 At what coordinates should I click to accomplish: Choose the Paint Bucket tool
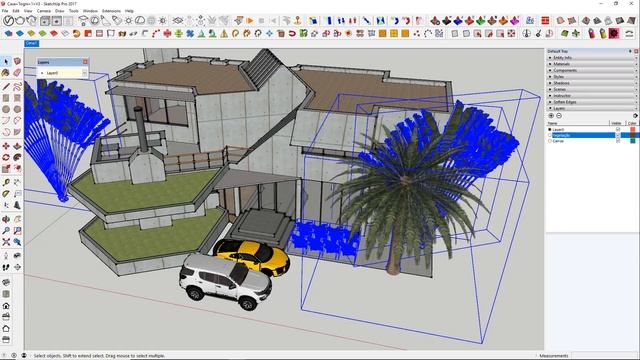pos(6,73)
